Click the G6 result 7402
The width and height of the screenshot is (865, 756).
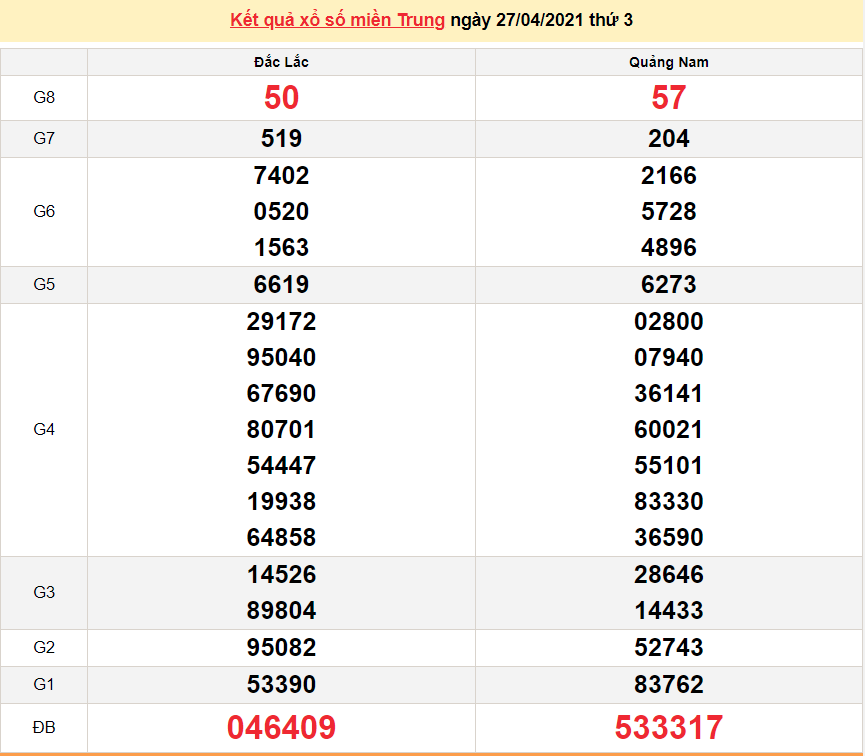pyautogui.click(x=281, y=175)
